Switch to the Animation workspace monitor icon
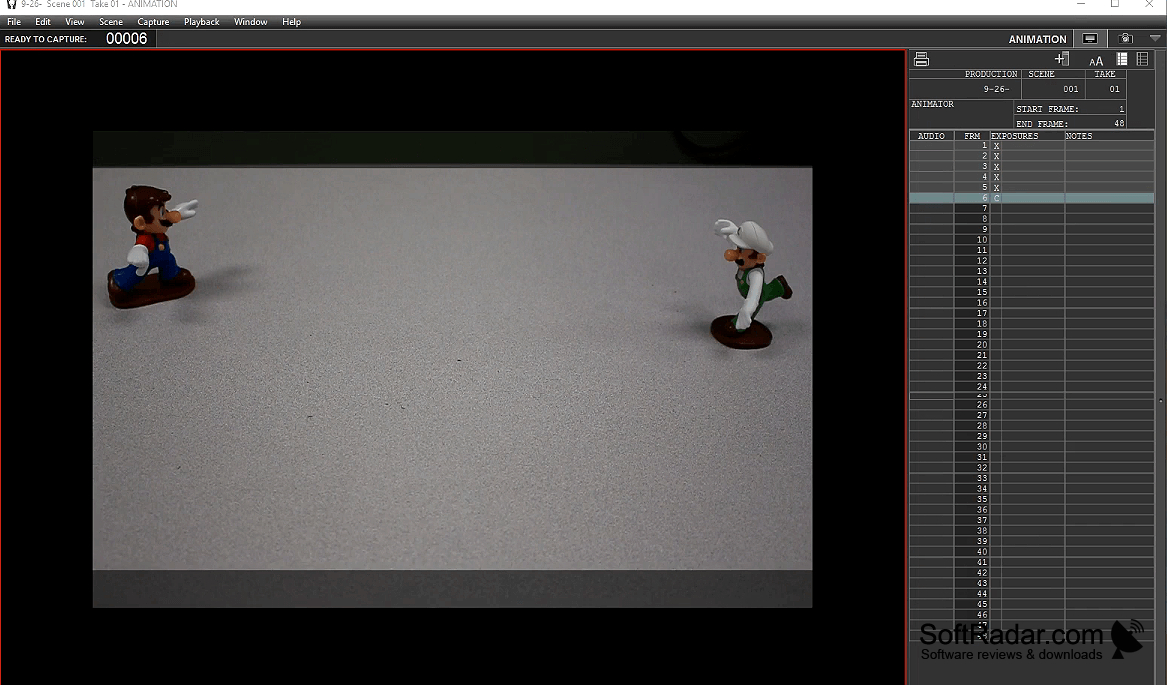This screenshot has height=685, width=1167. 1090,39
